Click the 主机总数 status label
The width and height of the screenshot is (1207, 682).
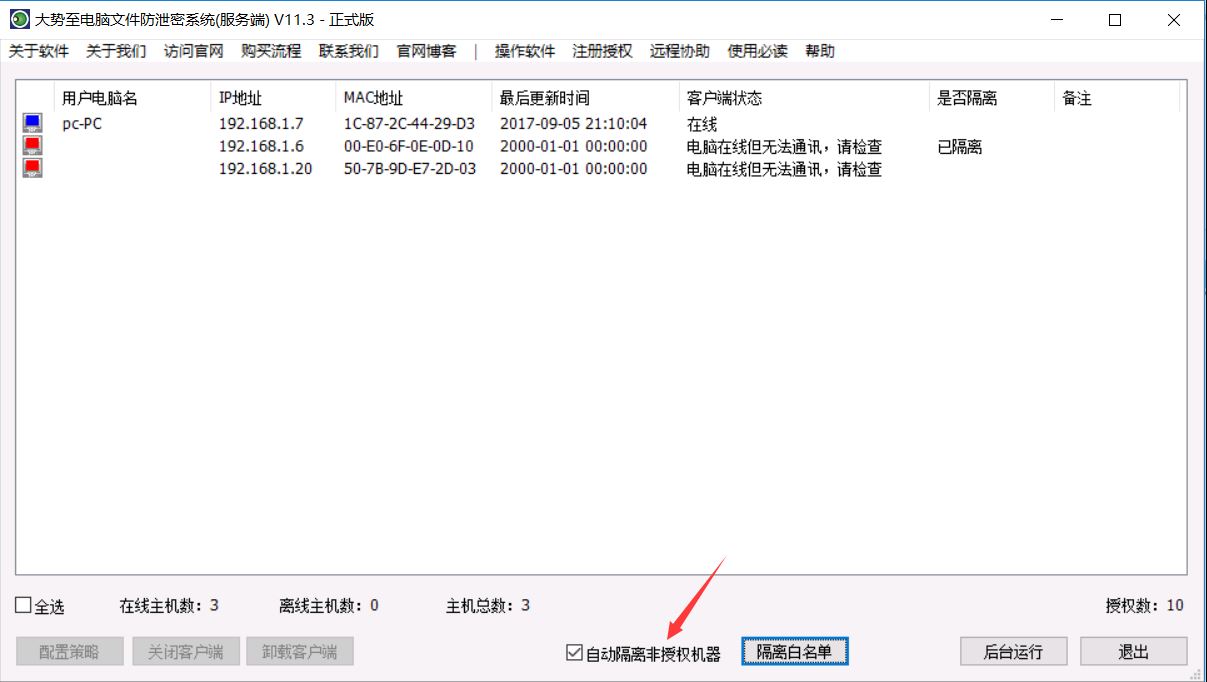click(x=488, y=605)
